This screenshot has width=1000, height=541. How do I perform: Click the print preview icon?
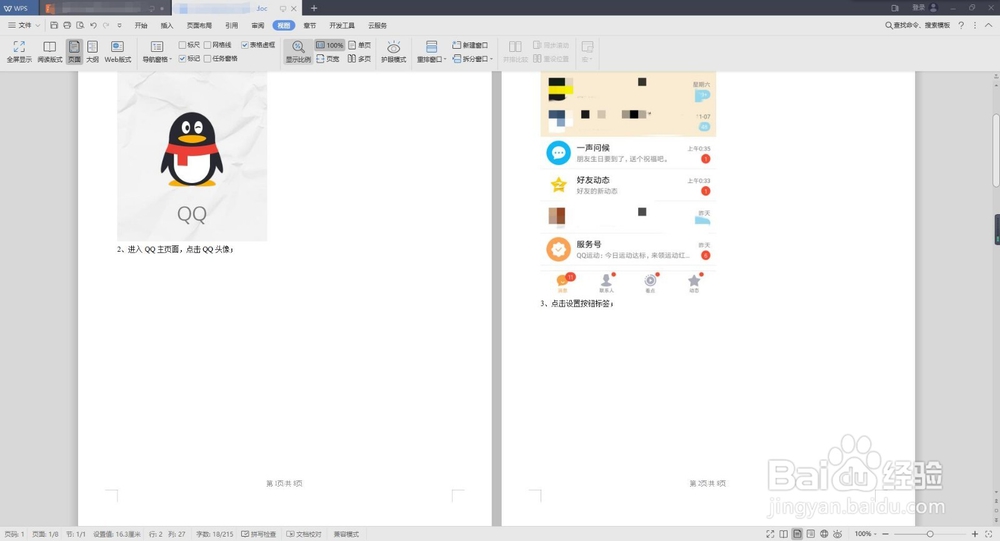(x=80, y=25)
